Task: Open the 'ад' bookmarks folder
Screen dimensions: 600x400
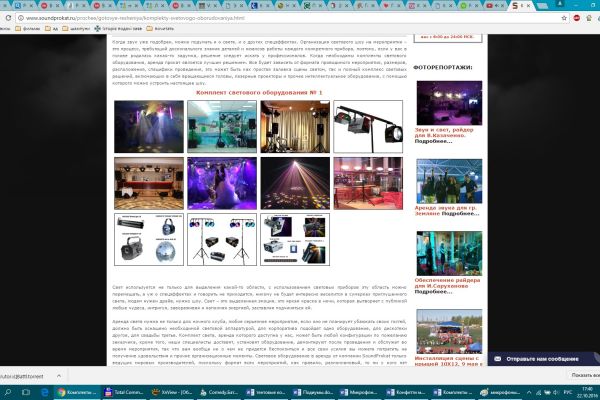Action: 51,28
